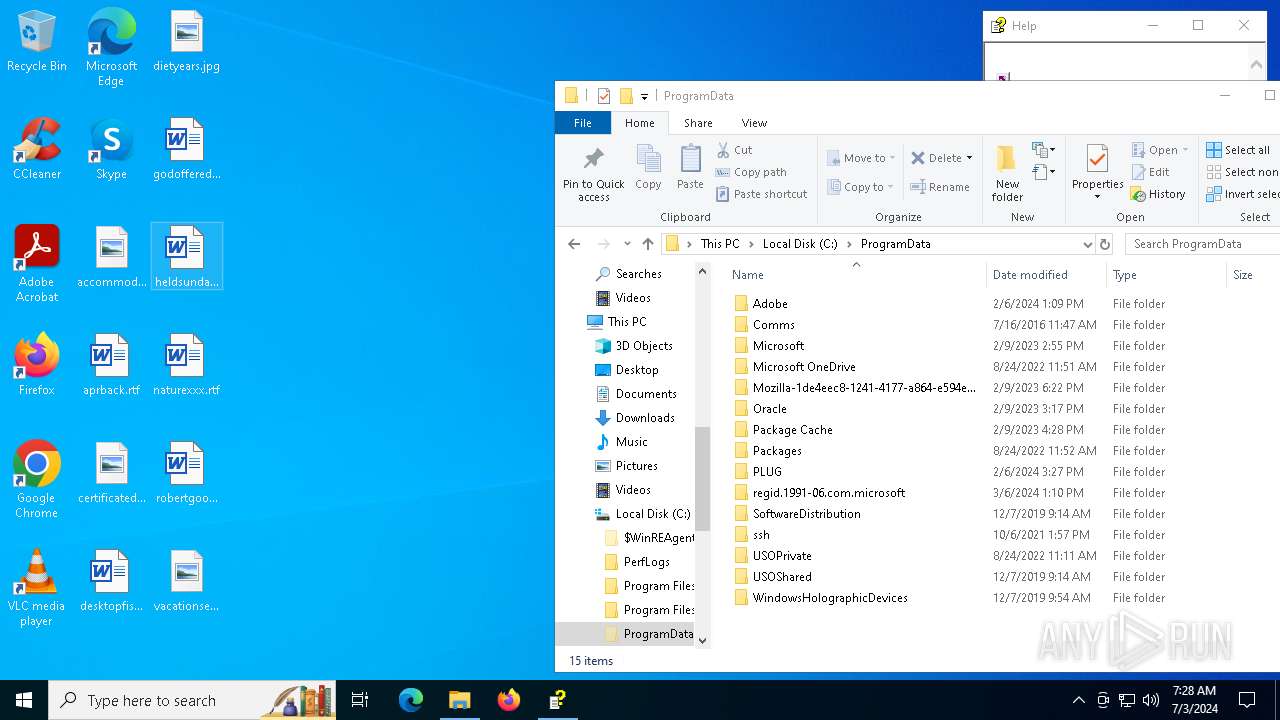Select the VLC media player icon
This screenshot has height=720, width=1280.
tap(37, 588)
